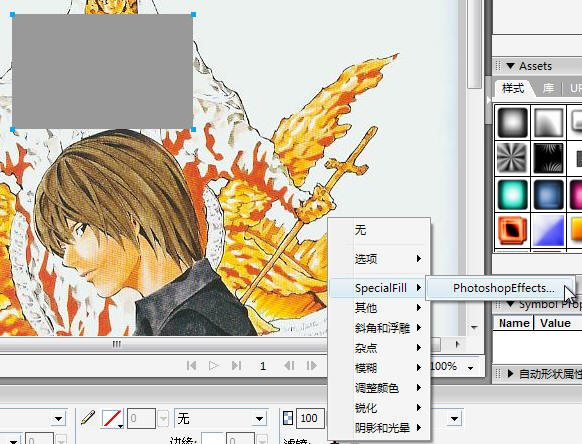
Task: Click the Play animation button
Action: (213, 366)
